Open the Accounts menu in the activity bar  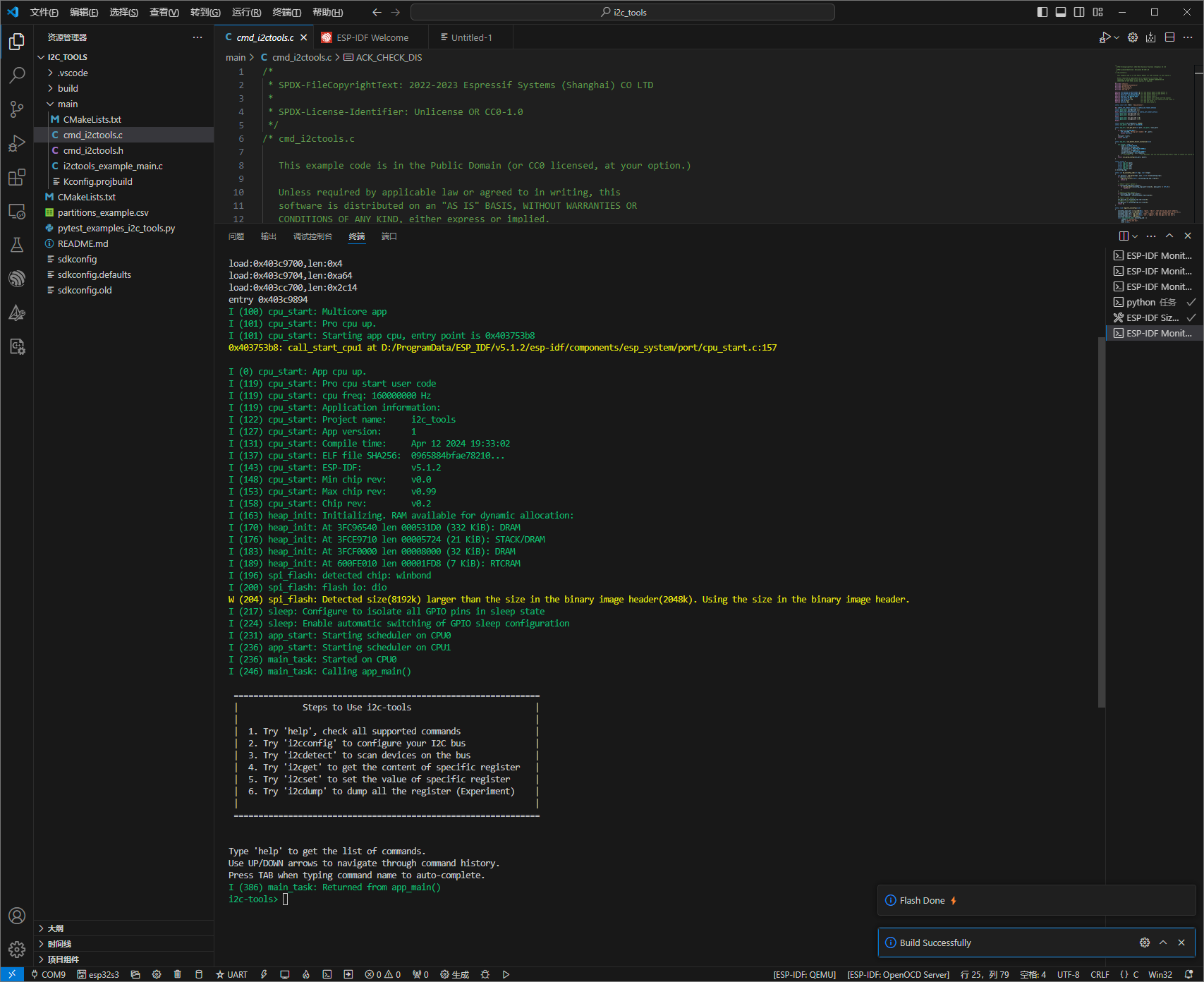tap(17, 916)
